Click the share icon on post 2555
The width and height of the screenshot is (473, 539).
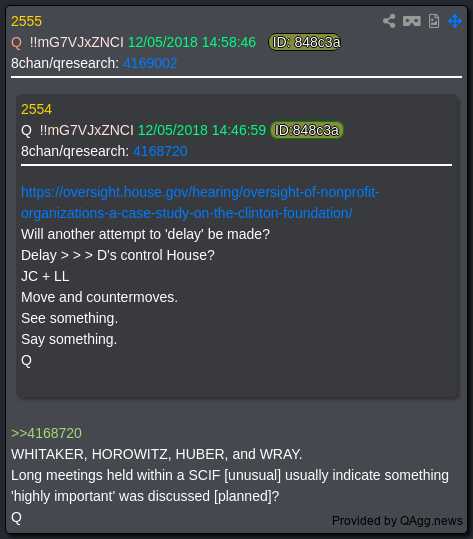389,21
